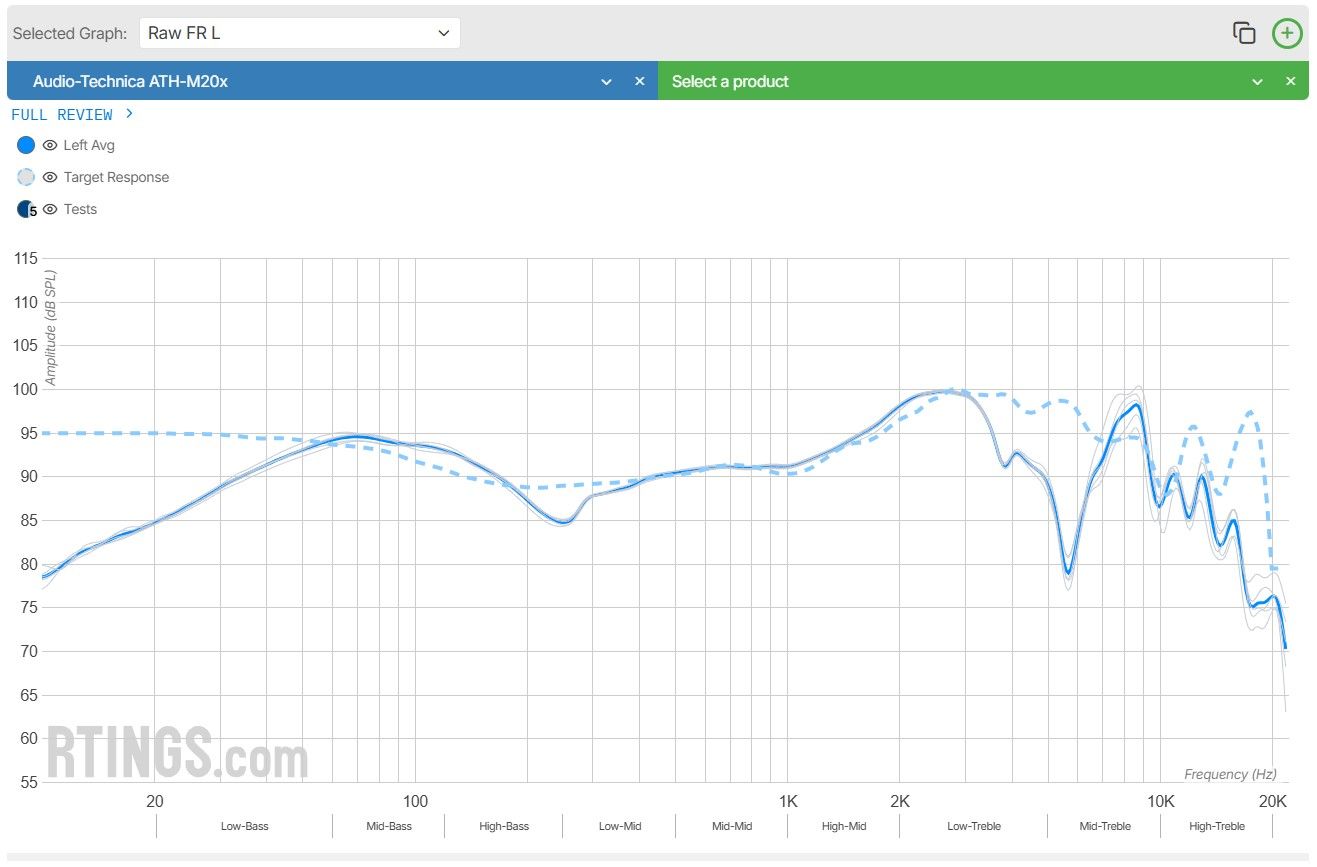The width and height of the screenshot is (1317, 867).
Task: Click the green add comparison plus icon
Action: (1287, 33)
